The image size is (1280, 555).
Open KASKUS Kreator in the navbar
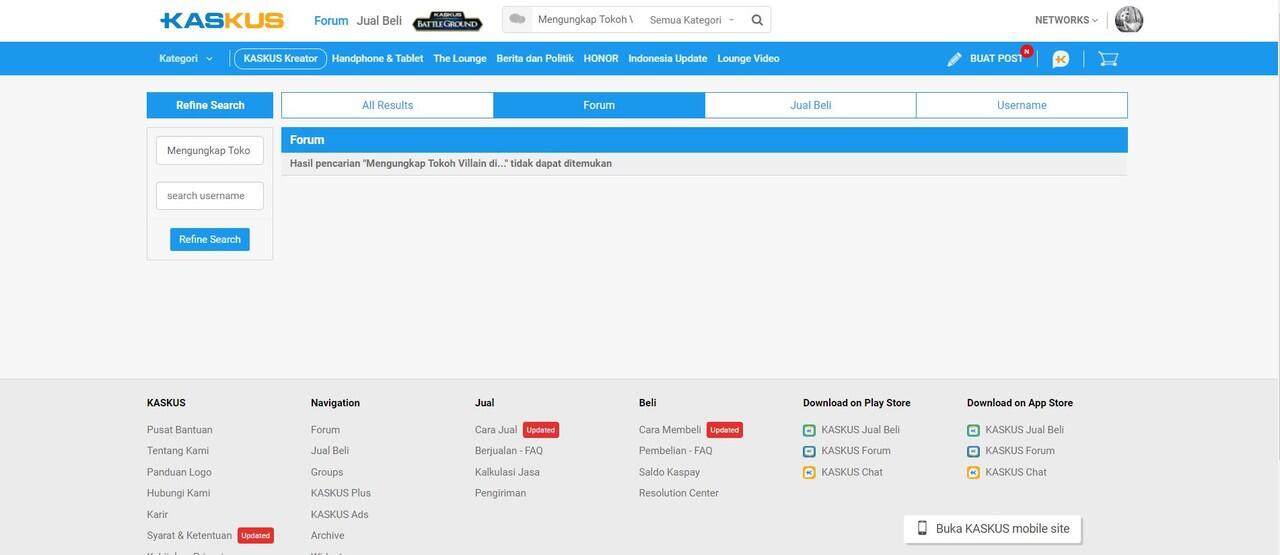(x=280, y=59)
